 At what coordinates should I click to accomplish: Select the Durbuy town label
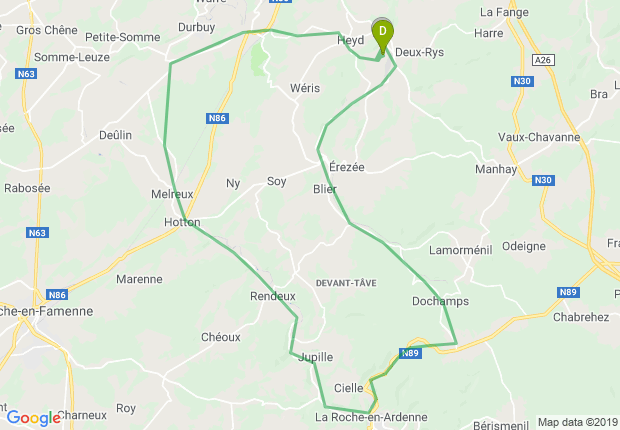click(197, 27)
